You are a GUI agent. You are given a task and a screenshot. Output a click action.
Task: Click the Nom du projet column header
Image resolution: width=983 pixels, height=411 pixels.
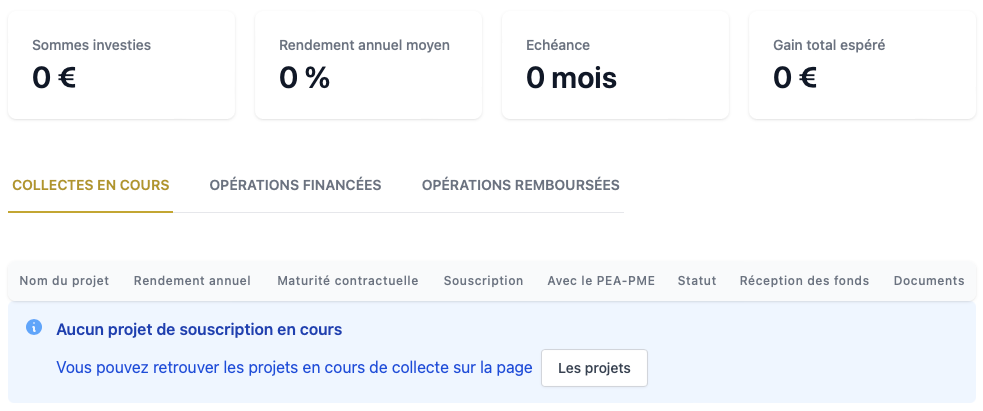[64, 281]
